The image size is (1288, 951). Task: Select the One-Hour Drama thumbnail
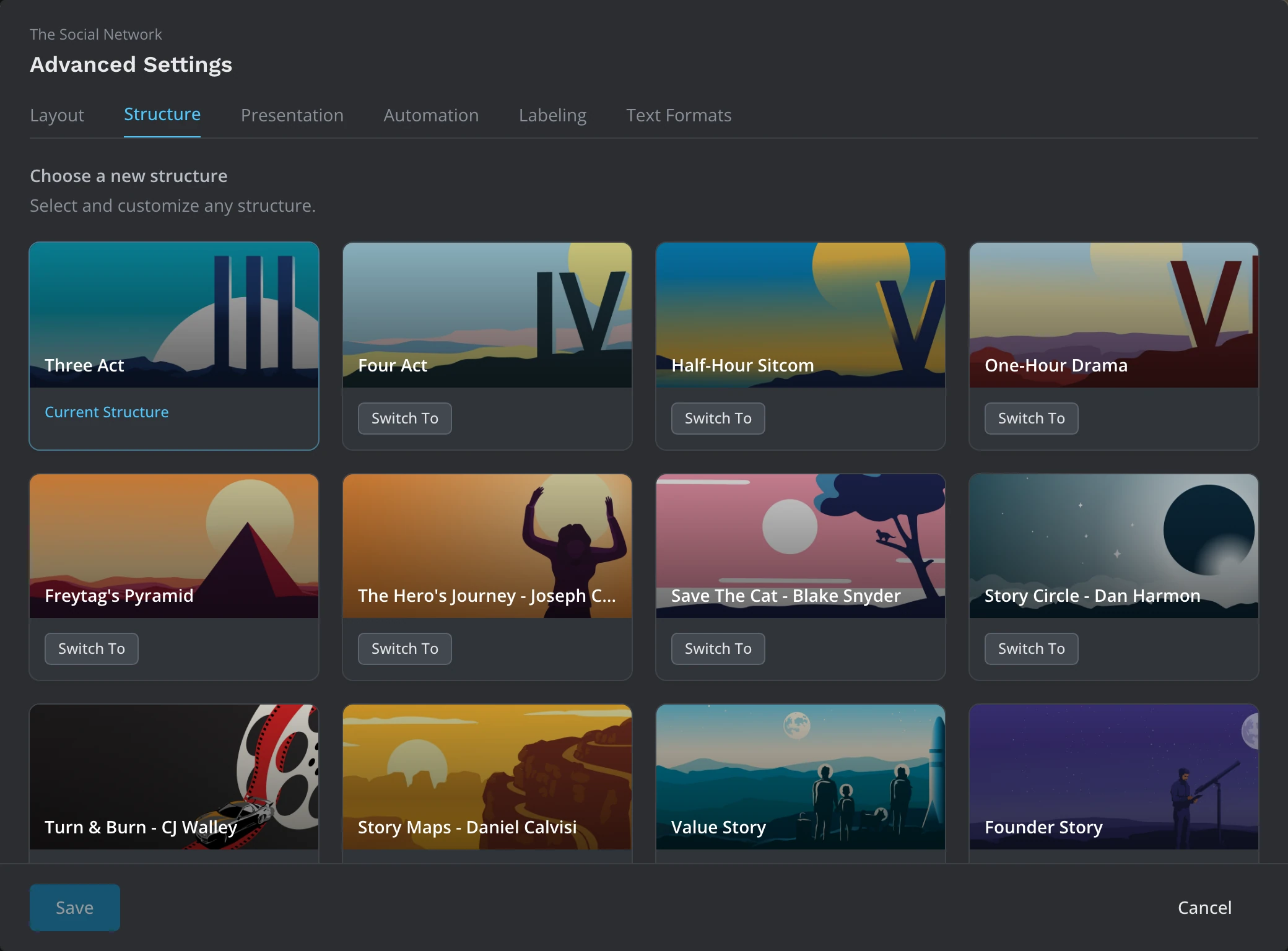pyautogui.click(x=1114, y=315)
